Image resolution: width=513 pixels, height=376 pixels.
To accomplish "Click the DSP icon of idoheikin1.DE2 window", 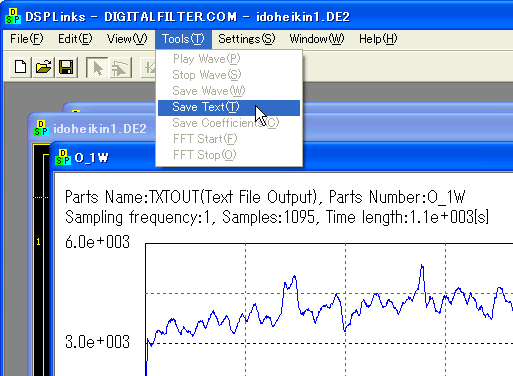I will click(x=41, y=128).
